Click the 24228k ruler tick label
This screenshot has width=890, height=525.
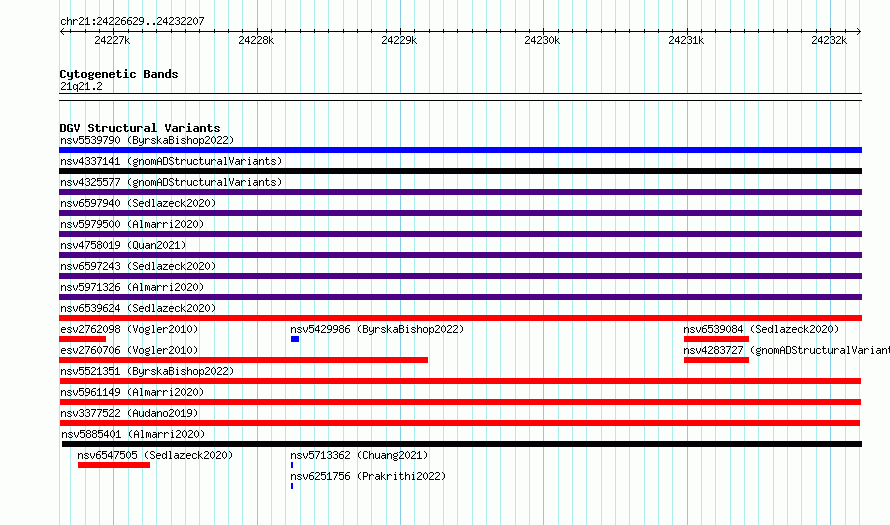click(x=256, y=40)
